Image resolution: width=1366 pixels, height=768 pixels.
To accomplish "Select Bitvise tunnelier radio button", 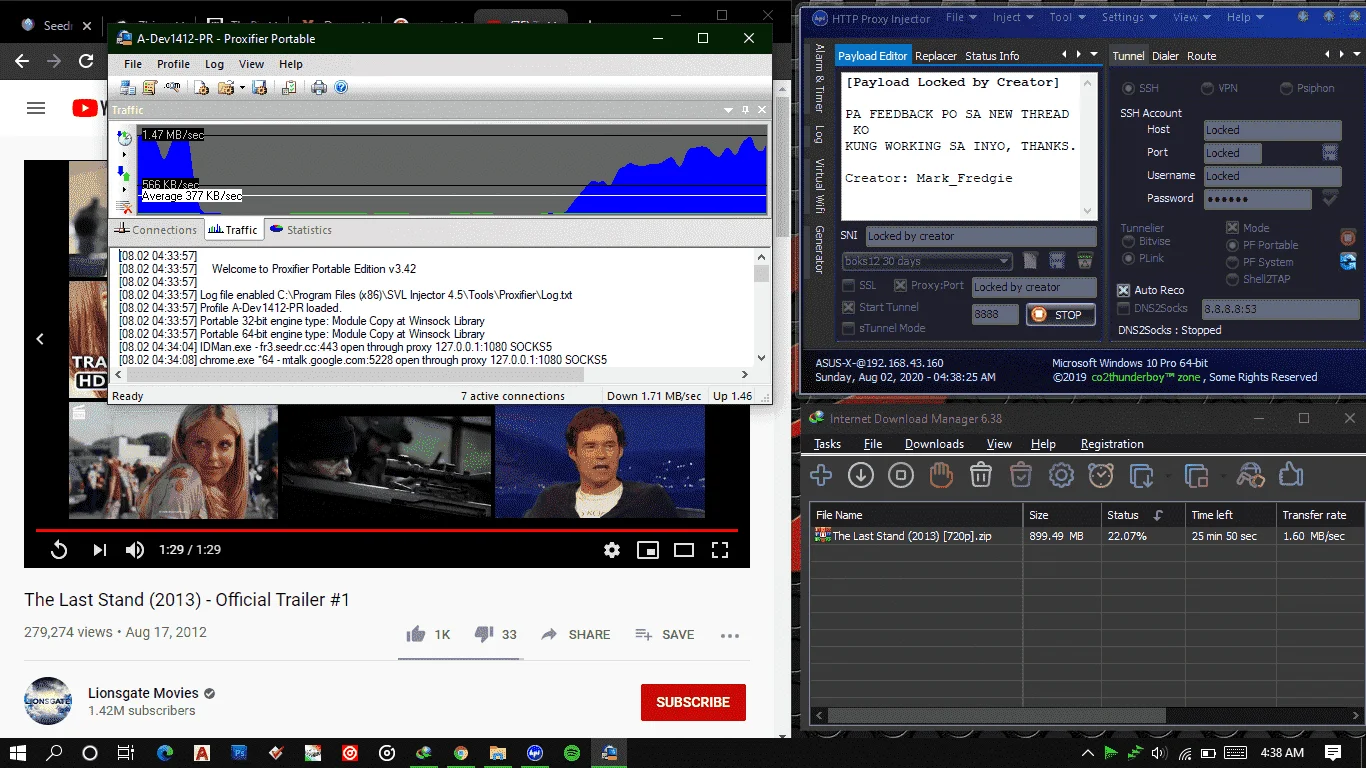I will (x=1128, y=242).
